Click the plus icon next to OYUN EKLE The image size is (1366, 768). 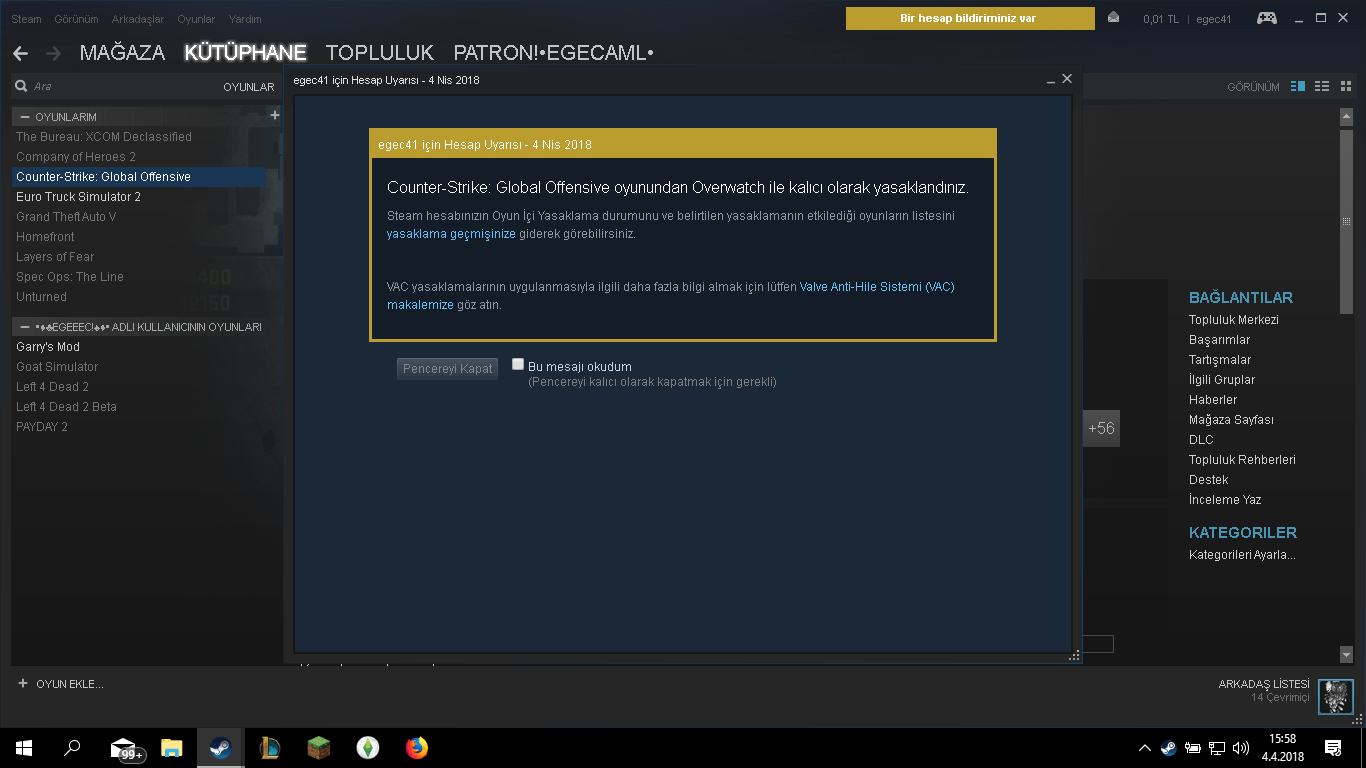(23, 684)
